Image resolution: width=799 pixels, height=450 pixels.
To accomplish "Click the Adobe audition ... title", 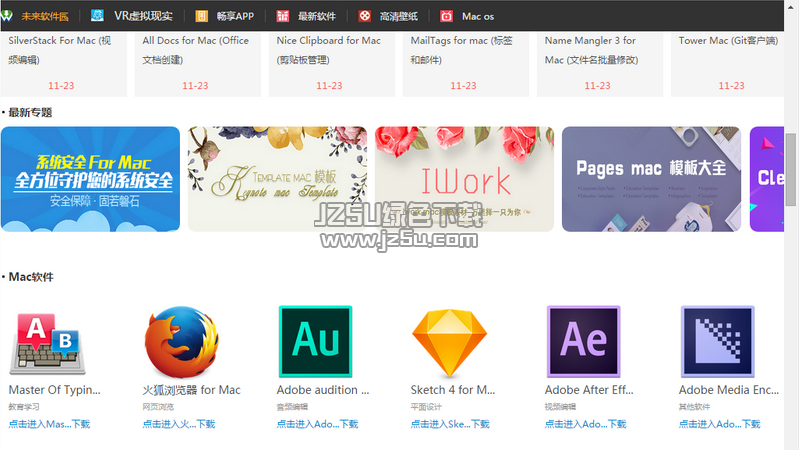I will (323, 390).
